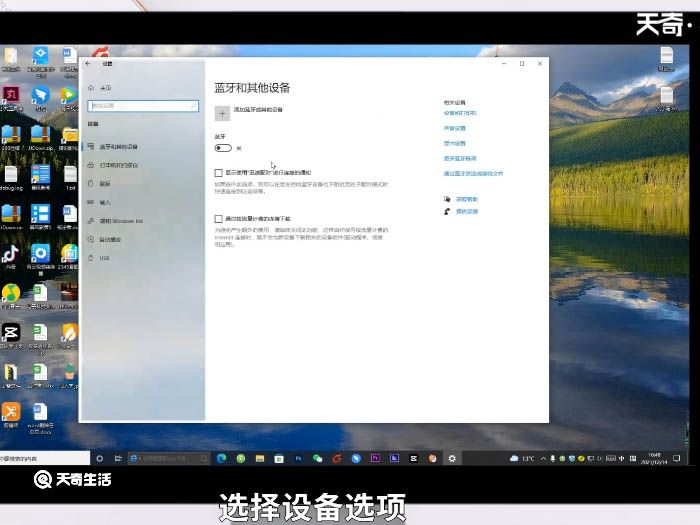Open Task View on the taskbar
This screenshot has height=525, width=700.
(x=118, y=458)
